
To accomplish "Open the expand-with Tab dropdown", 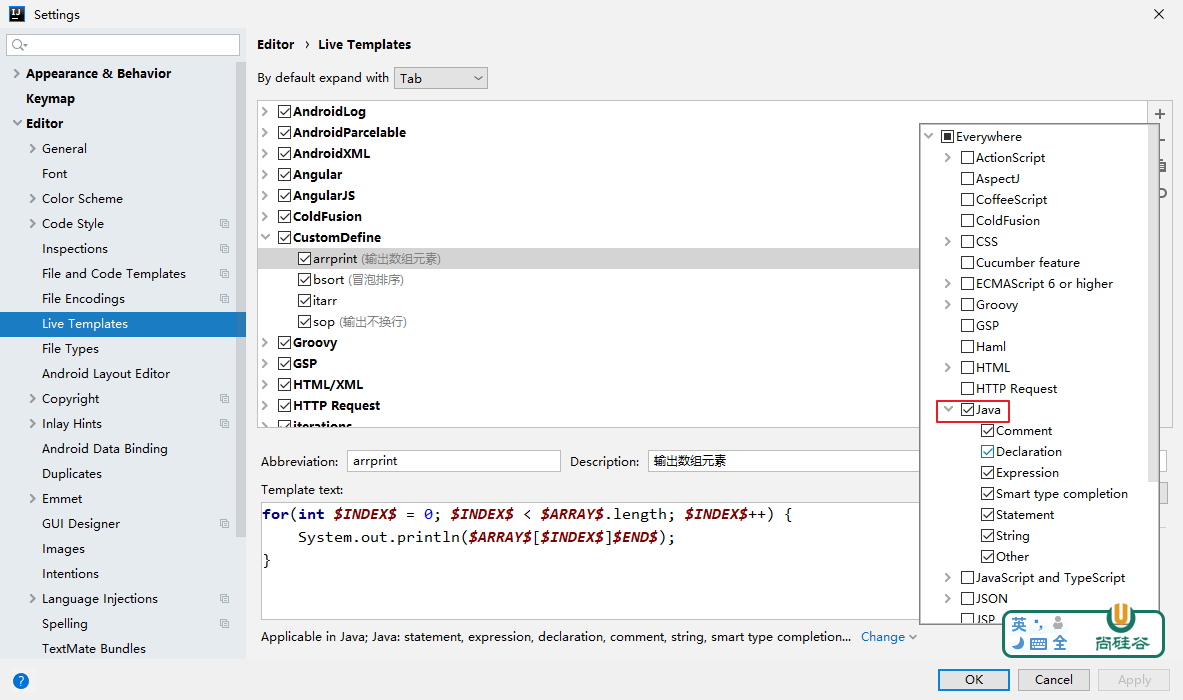I will 441,78.
